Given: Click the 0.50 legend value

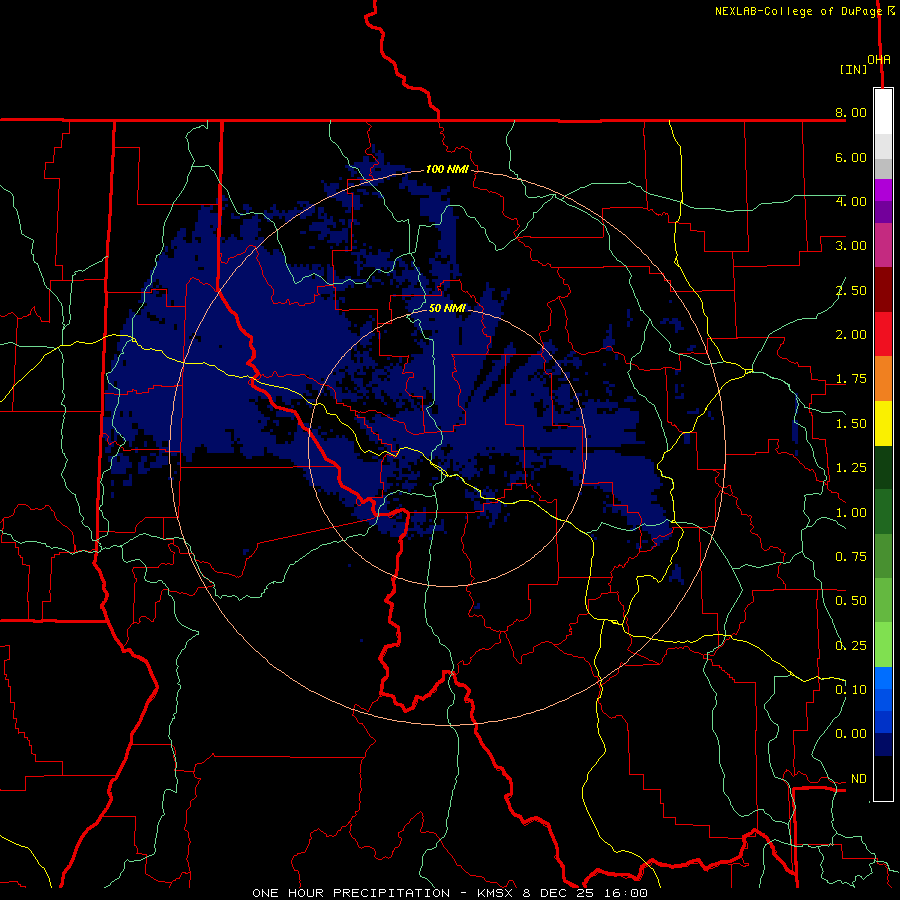Looking at the screenshot, I should click(x=851, y=601).
